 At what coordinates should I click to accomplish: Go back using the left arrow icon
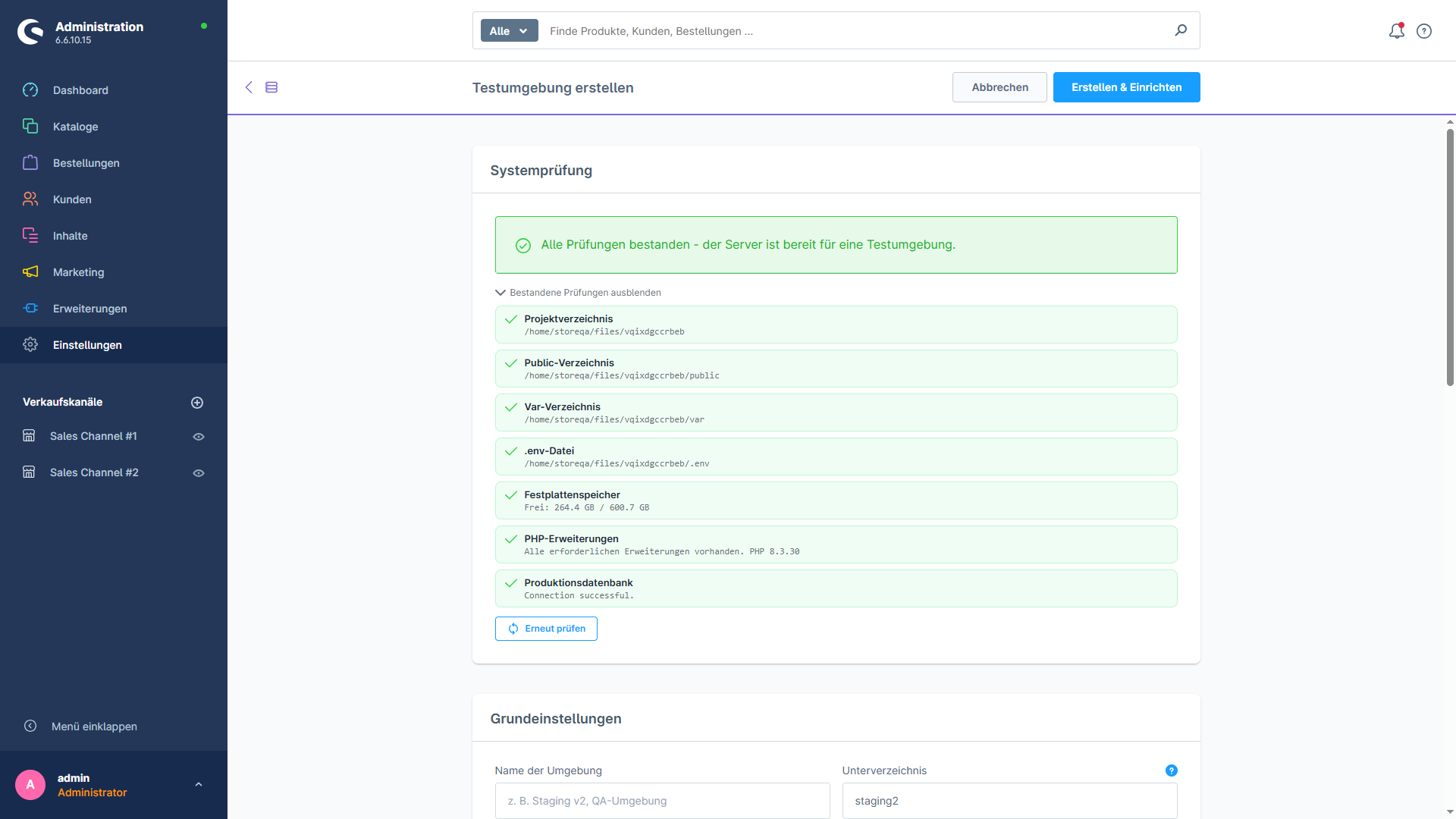coord(249,87)
